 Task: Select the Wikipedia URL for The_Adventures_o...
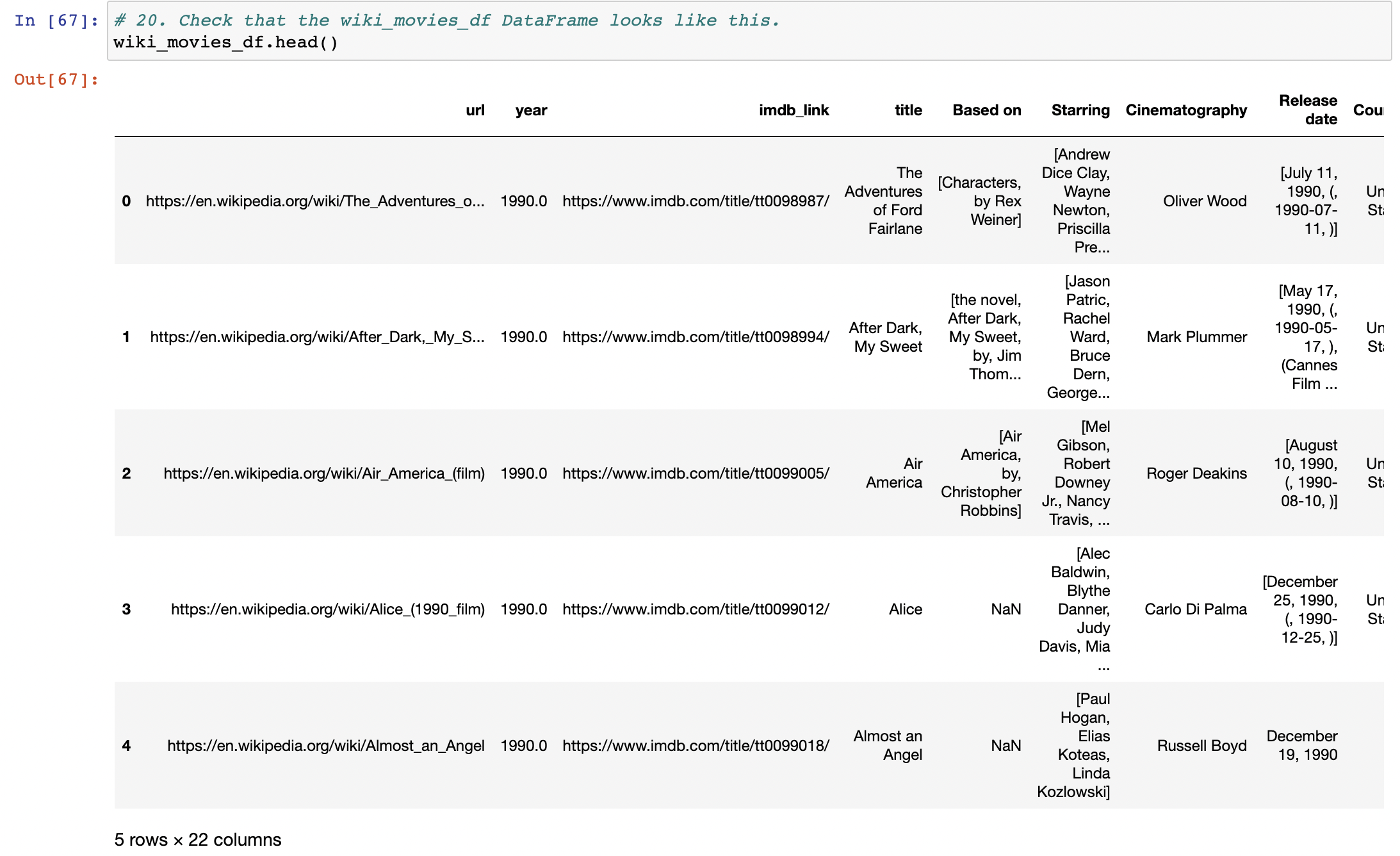tap(315, 201)
